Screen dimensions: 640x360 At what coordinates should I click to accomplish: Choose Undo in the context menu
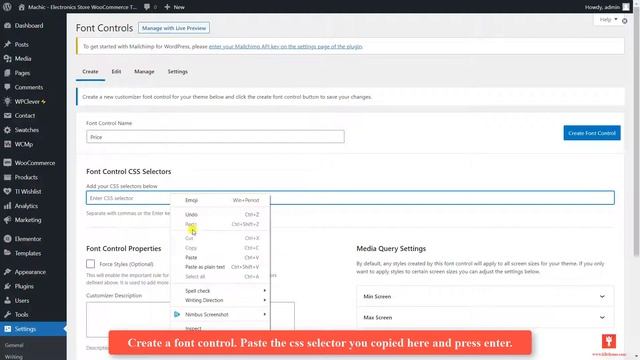point(220,214)
